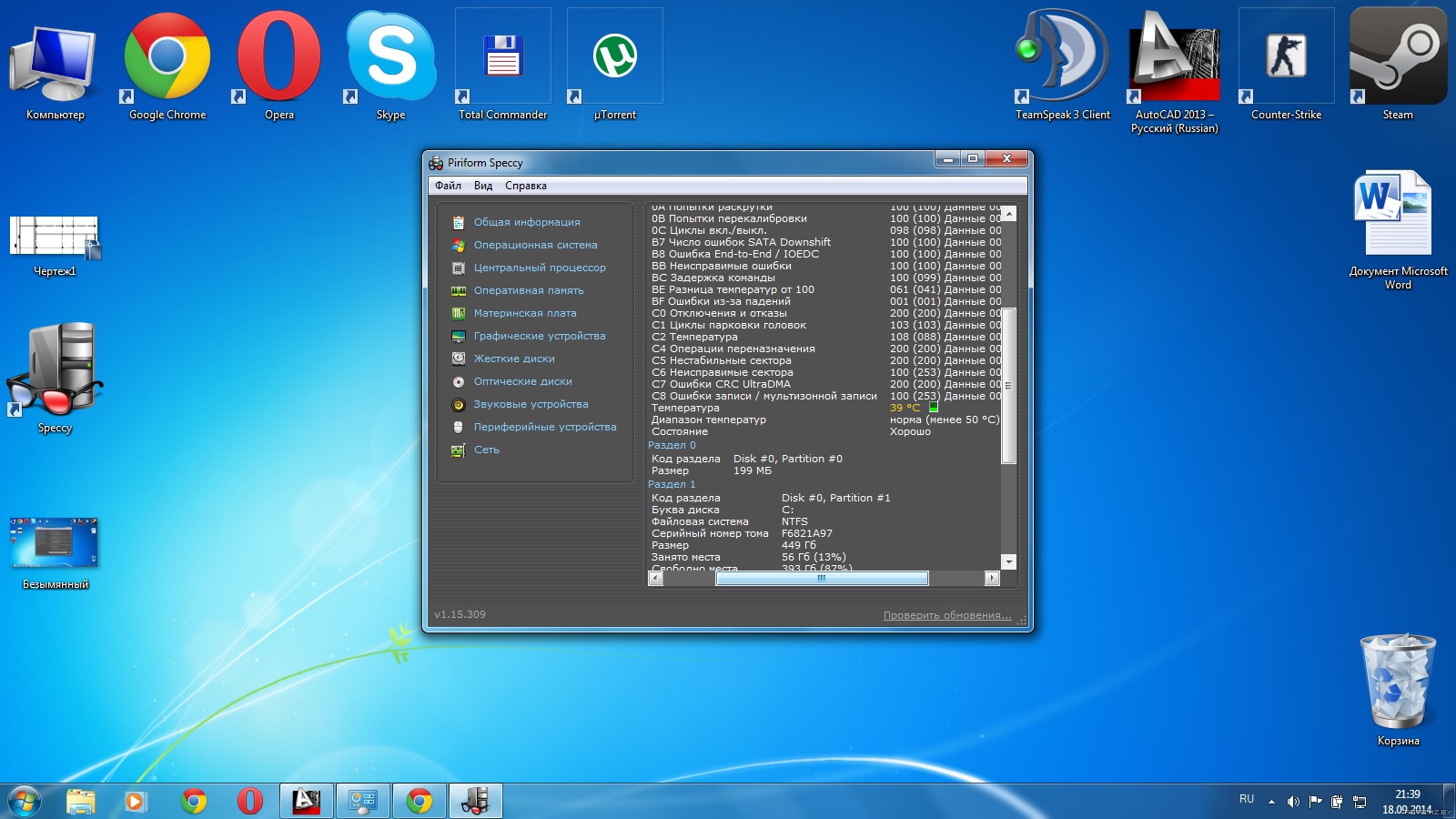Open Windows Media Player taskbar icon

[136, 802]
